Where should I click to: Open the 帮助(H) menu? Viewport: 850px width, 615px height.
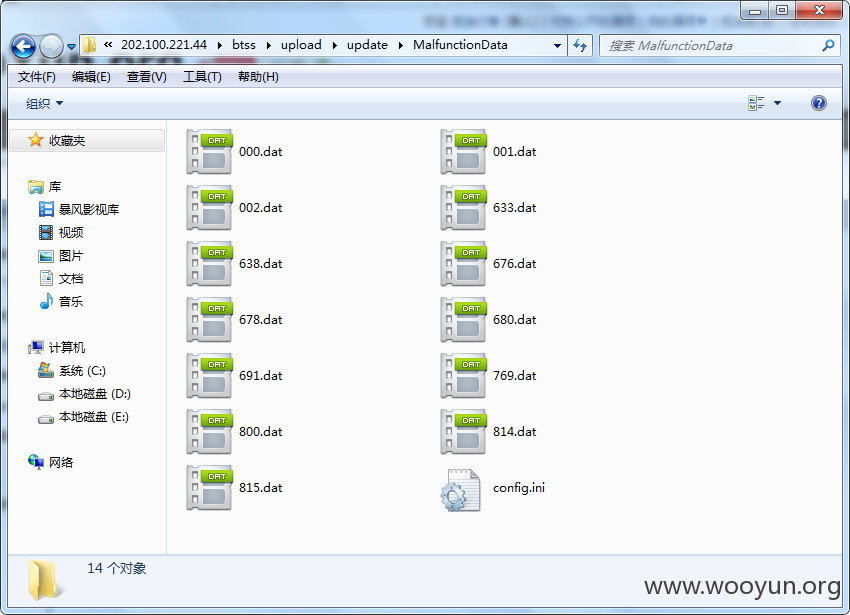point(258,77)
